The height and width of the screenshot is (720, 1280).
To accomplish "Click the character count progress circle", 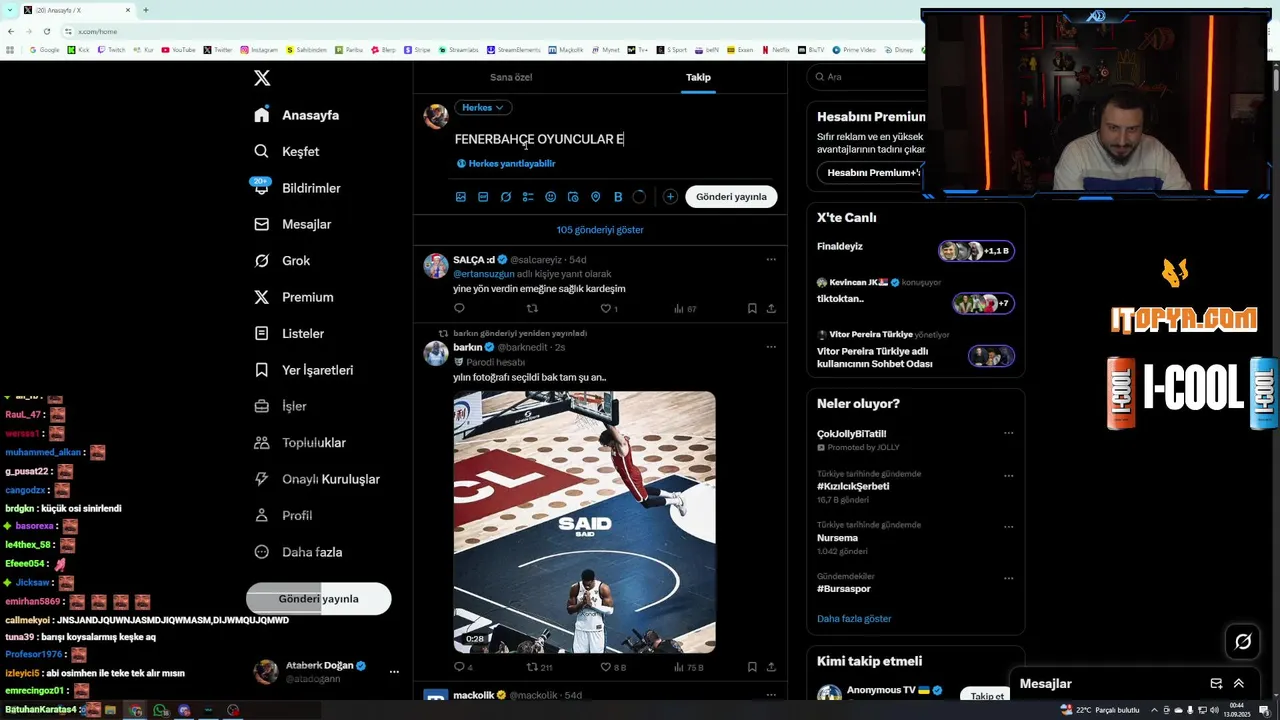I will point(640,197).
